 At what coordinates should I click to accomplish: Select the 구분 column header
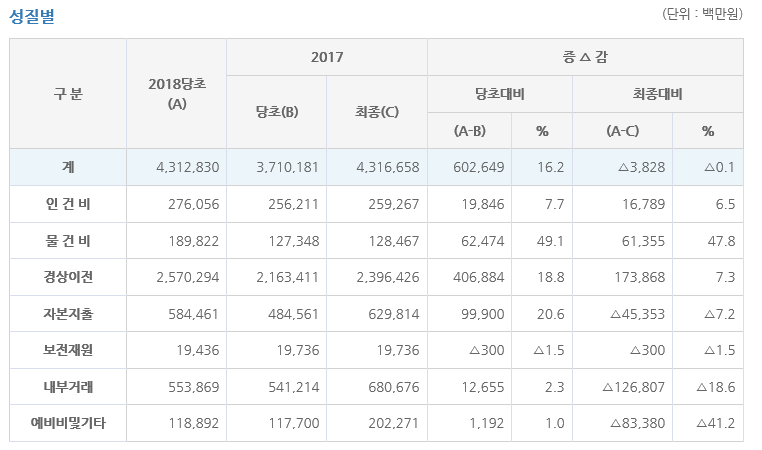[68, 93]
